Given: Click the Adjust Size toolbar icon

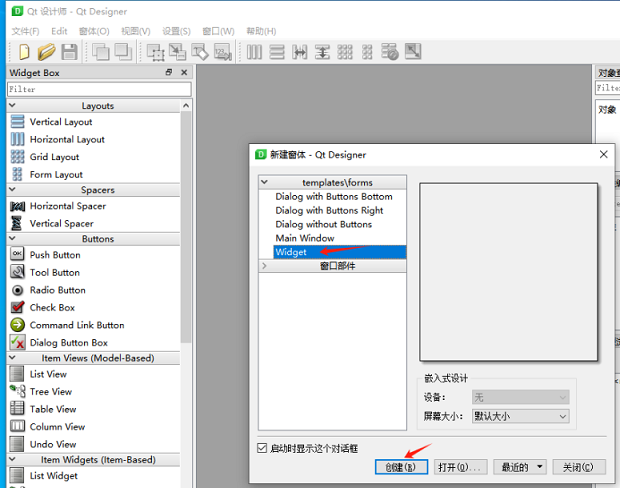Looking at the screenshot, I should click(413, 52).
